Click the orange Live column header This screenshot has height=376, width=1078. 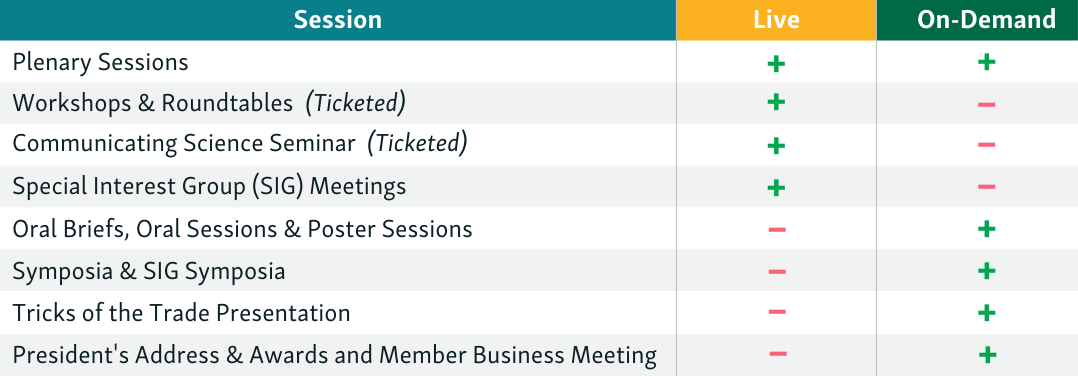tap(776, 20)
